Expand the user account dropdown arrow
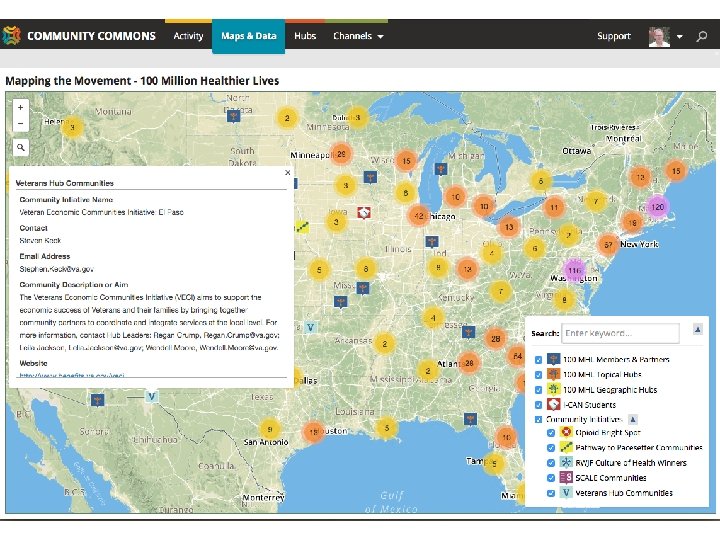 point(680,37)
